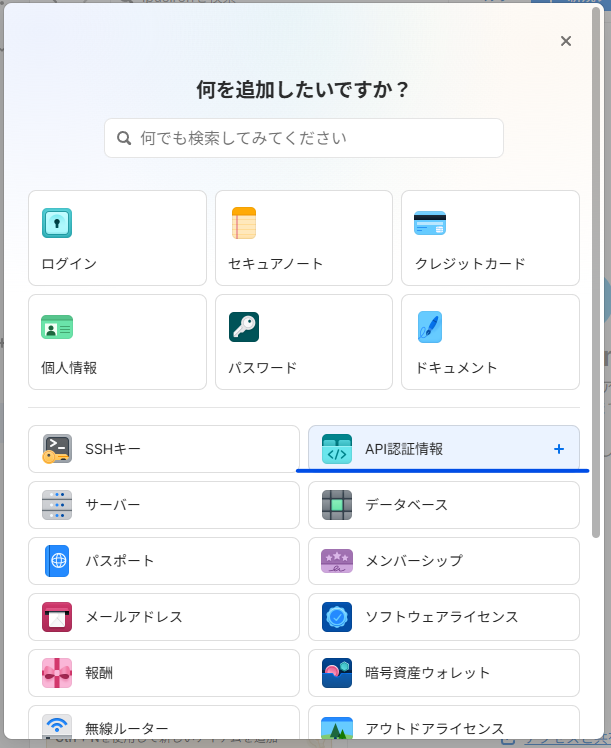Create an Email Account (メールアドレス) item
The width and height of the screenshot is (611, 748).
click(x=164, y=617)
